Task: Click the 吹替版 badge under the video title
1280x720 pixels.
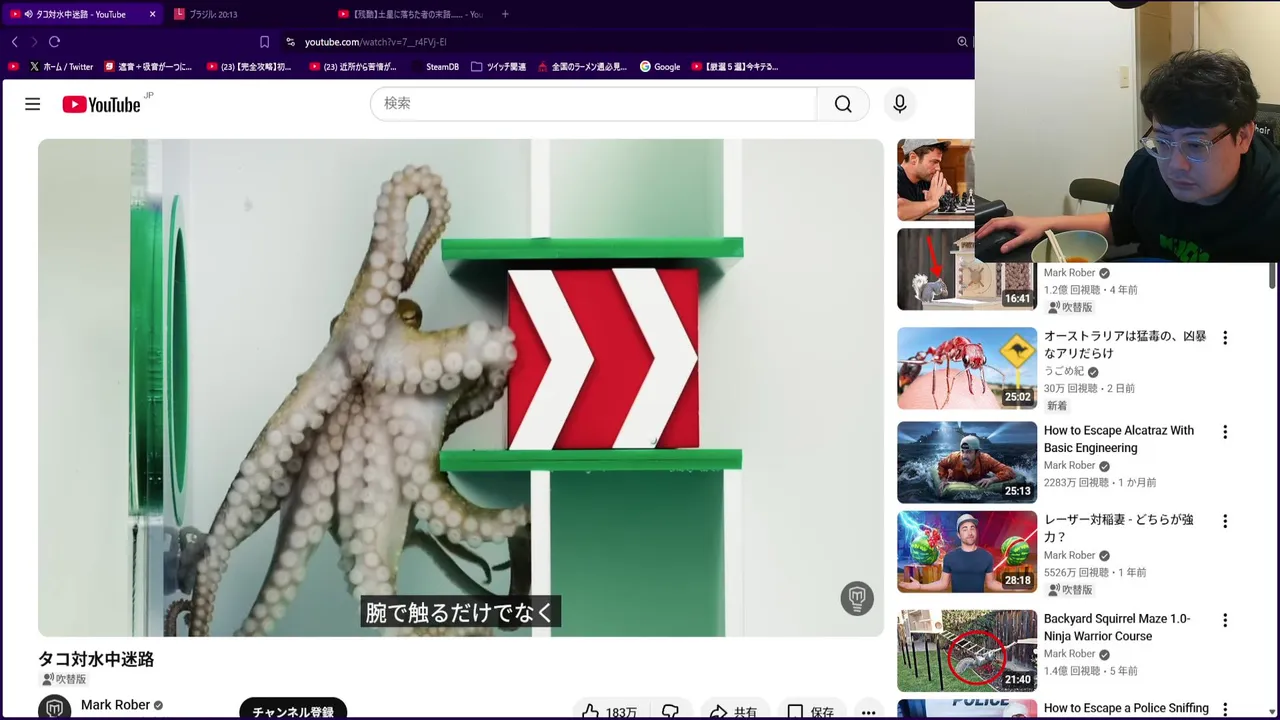Action: [64, 679]
